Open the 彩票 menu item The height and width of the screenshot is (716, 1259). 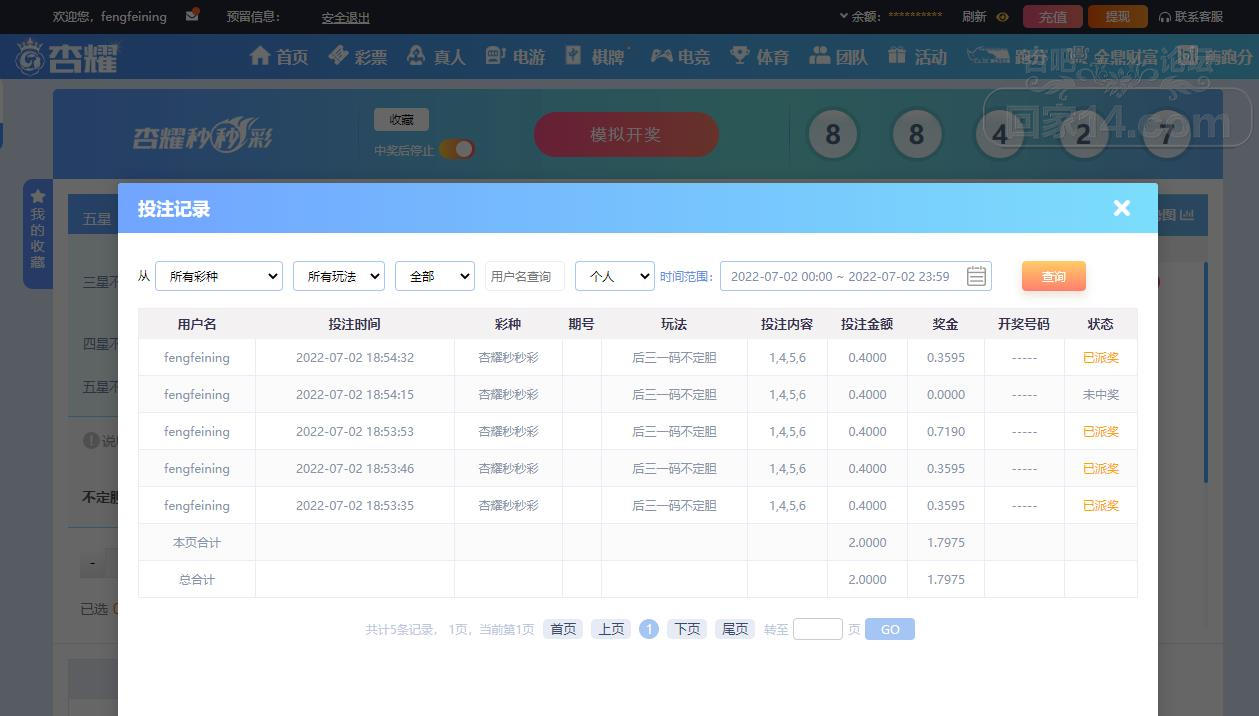(357, 57)
